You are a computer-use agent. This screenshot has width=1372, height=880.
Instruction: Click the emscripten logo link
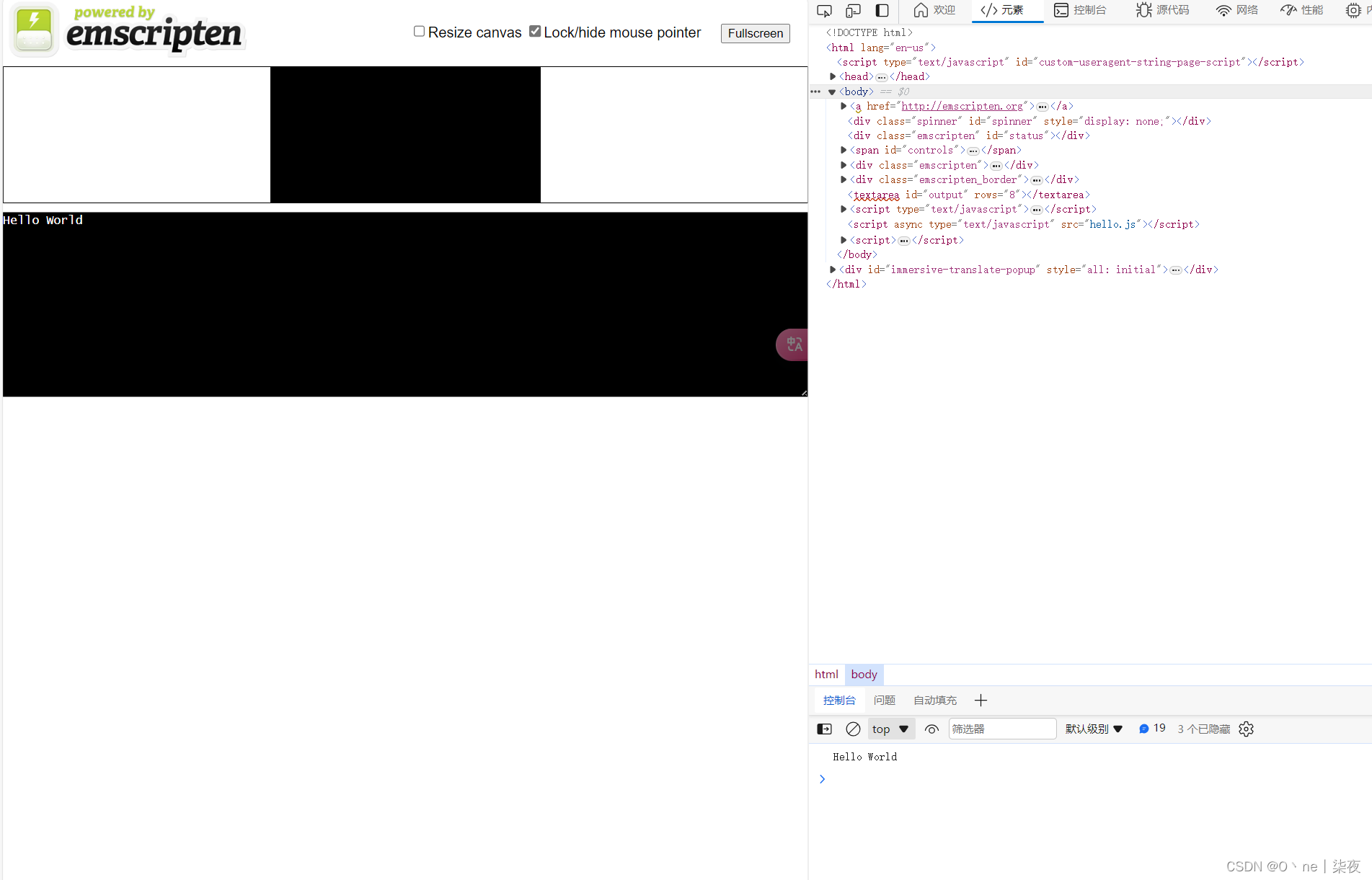pyautogui.click(x=128, y=30)
